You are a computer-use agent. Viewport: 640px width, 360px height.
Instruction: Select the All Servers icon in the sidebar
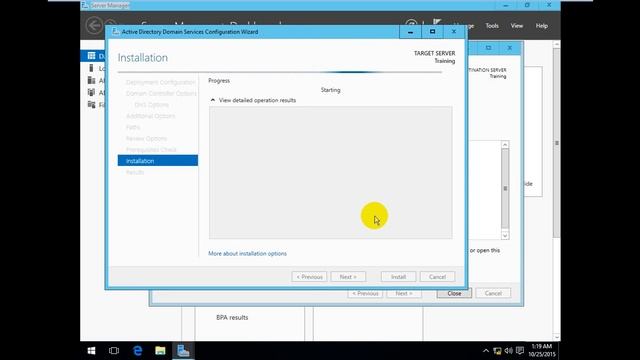(91, 80)
